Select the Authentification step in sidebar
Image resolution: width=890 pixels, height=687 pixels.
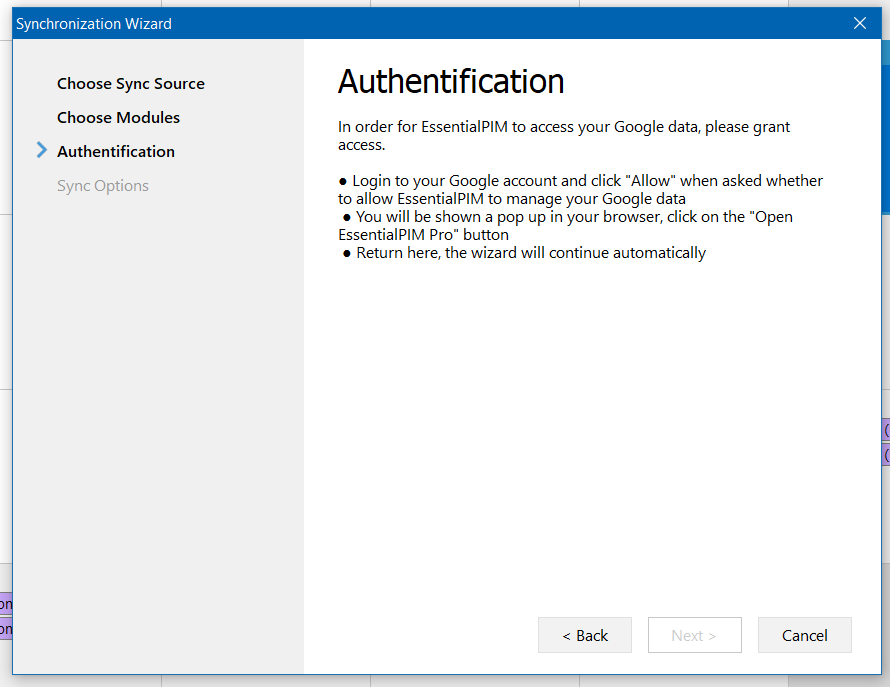tap(116, 152)
